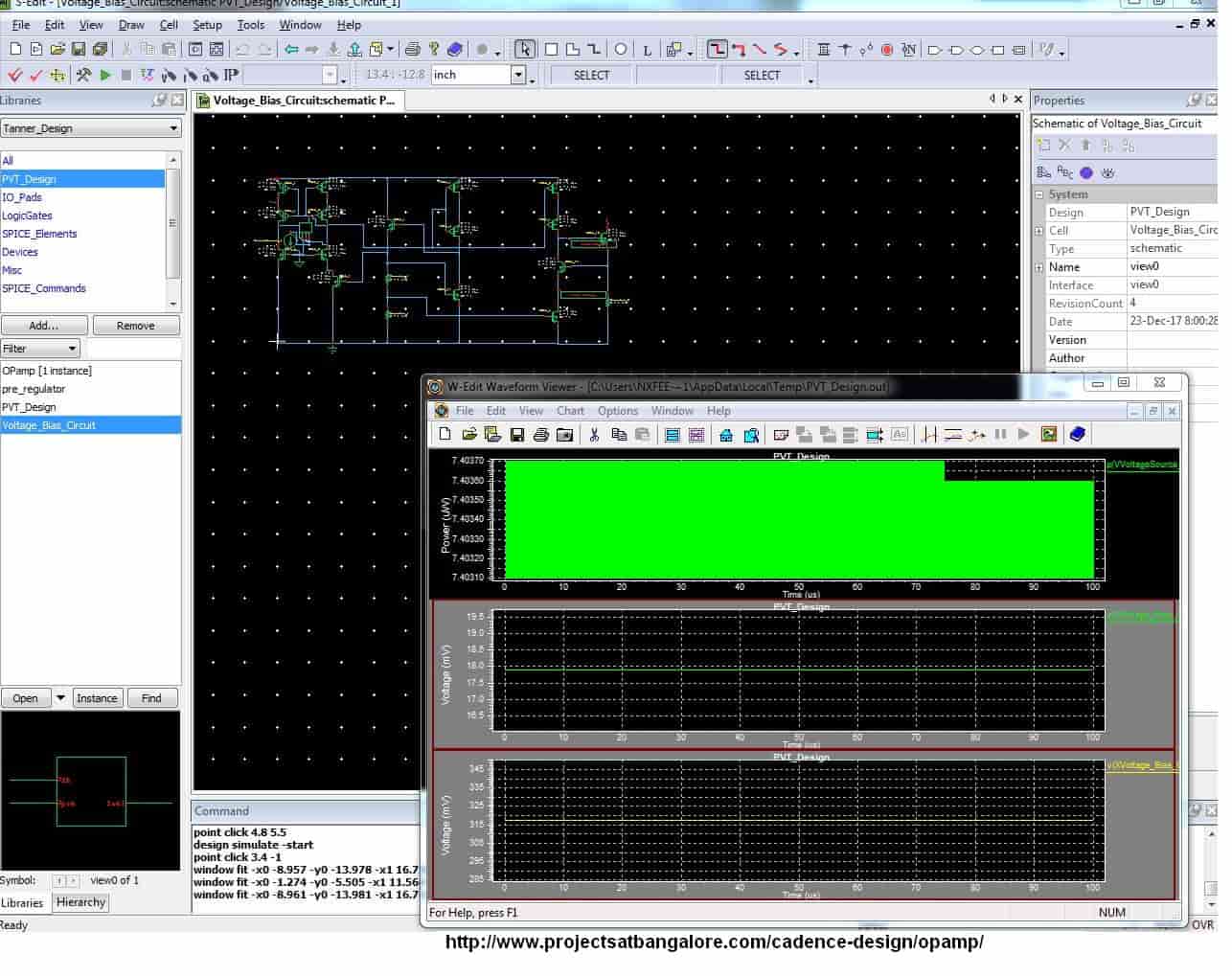Click the net label 'N' tool
This screenshot has width=1232, height=976.
click(908, 49)
